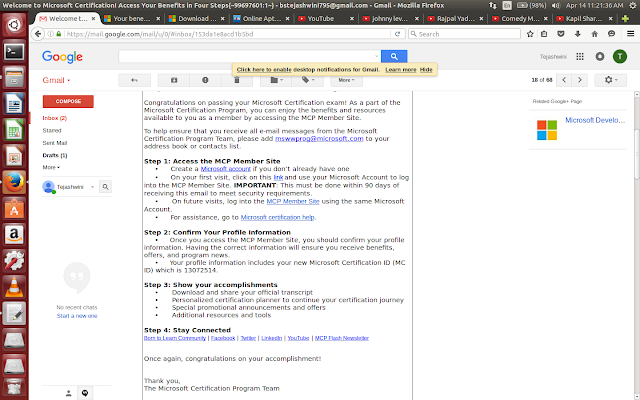This screenshot has height=400, width=640.
Task: Switch to the contacts person icon
Action: point(69,393)
